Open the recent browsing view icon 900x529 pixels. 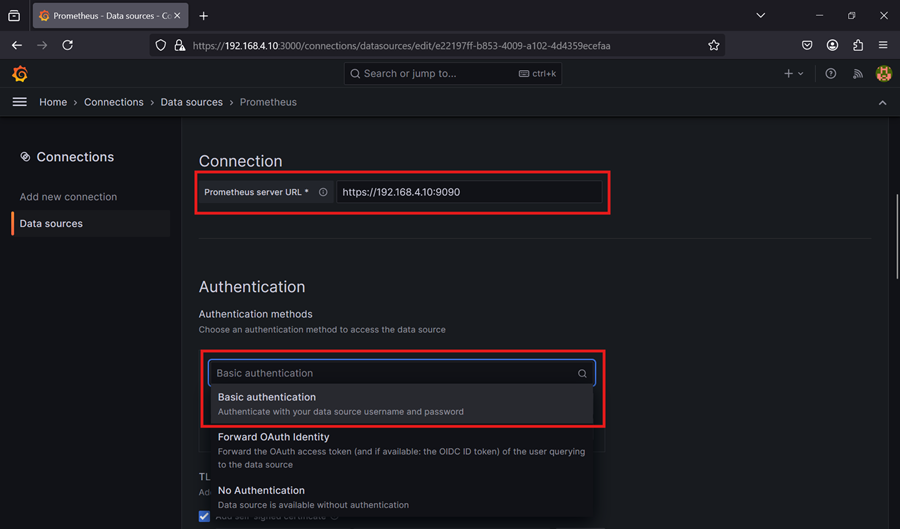pyautogui.click(x=14, y=16)
